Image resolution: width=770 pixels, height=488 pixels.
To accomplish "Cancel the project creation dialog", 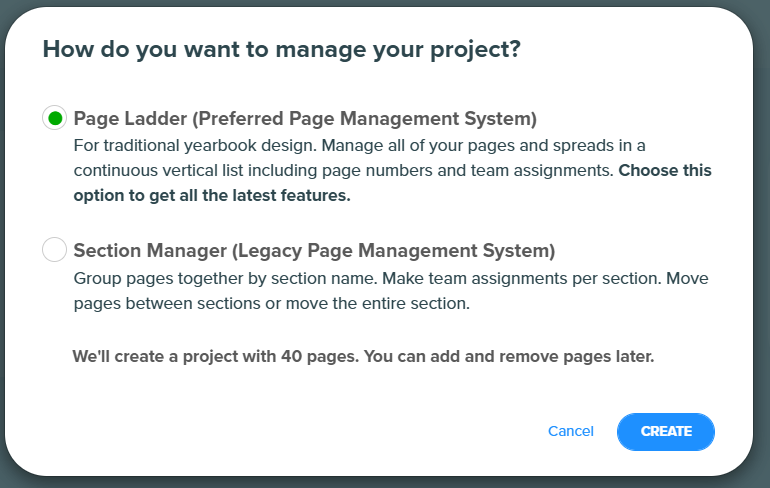I will pos(571,431).
